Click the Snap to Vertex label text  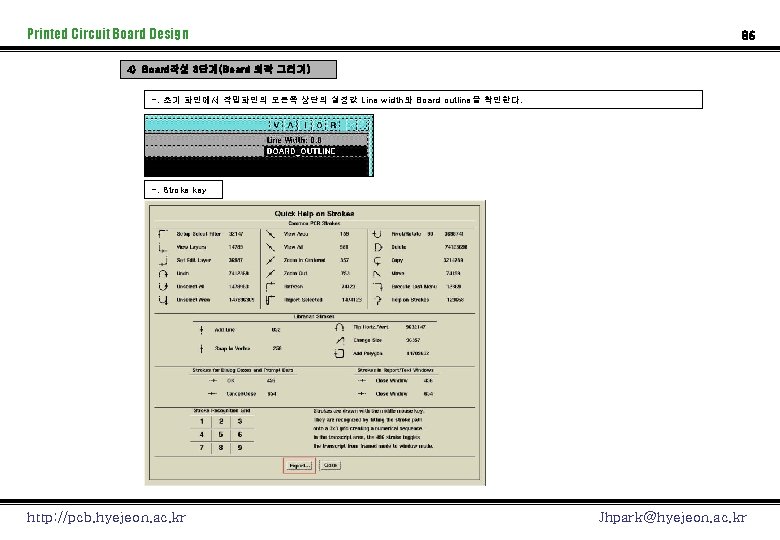232,349
